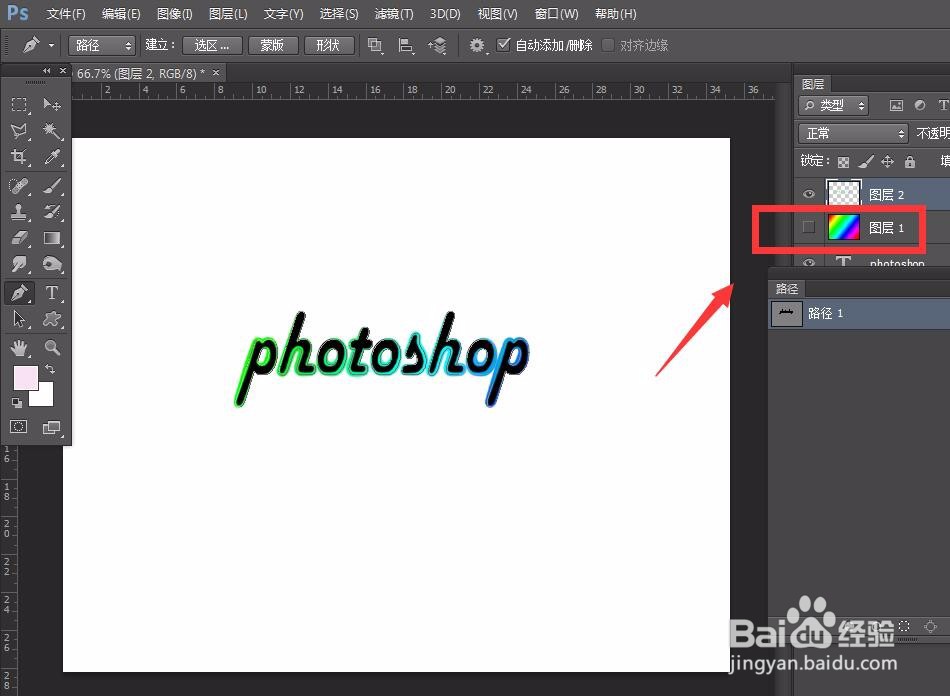Viewport: 950px width, 696px height.
Task: Collapse the toolbox panel arrows
Action: pos(47,71)
